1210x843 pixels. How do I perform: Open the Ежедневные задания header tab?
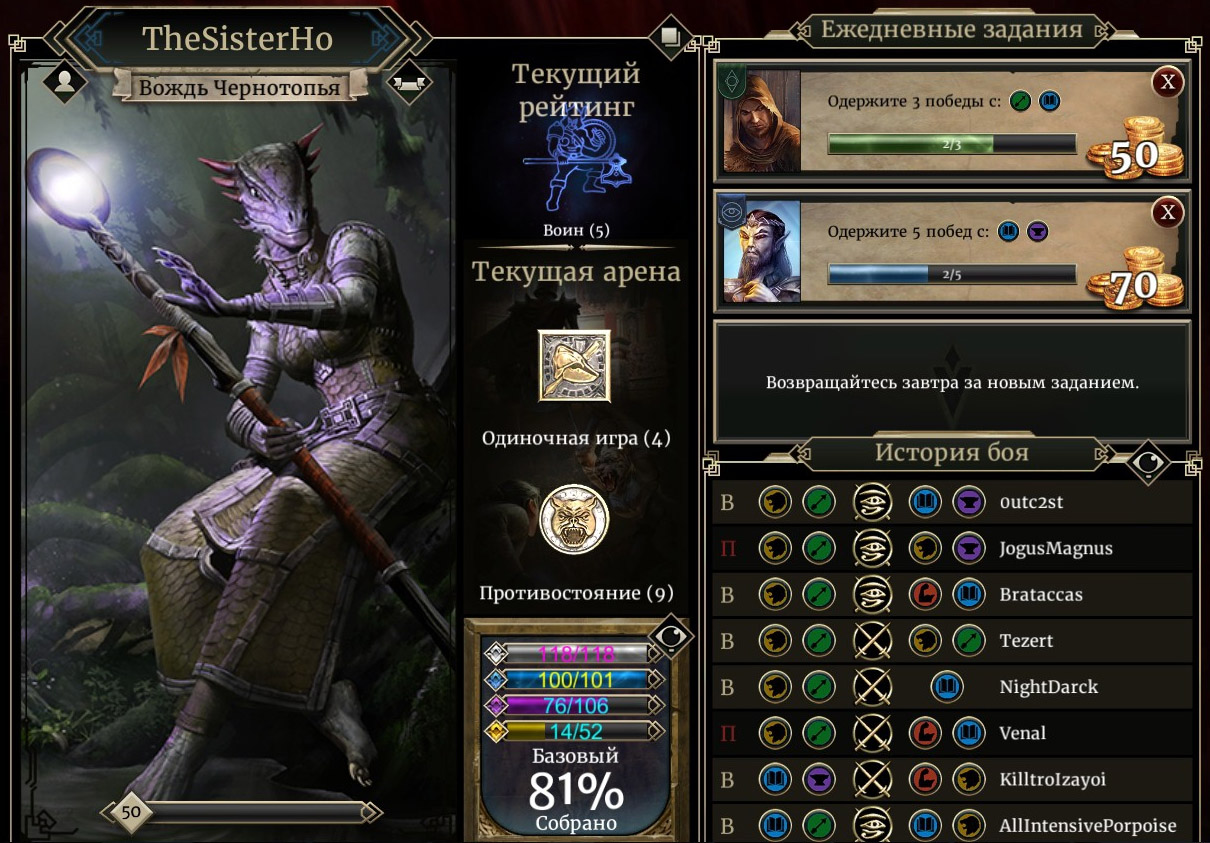(952, 29)
